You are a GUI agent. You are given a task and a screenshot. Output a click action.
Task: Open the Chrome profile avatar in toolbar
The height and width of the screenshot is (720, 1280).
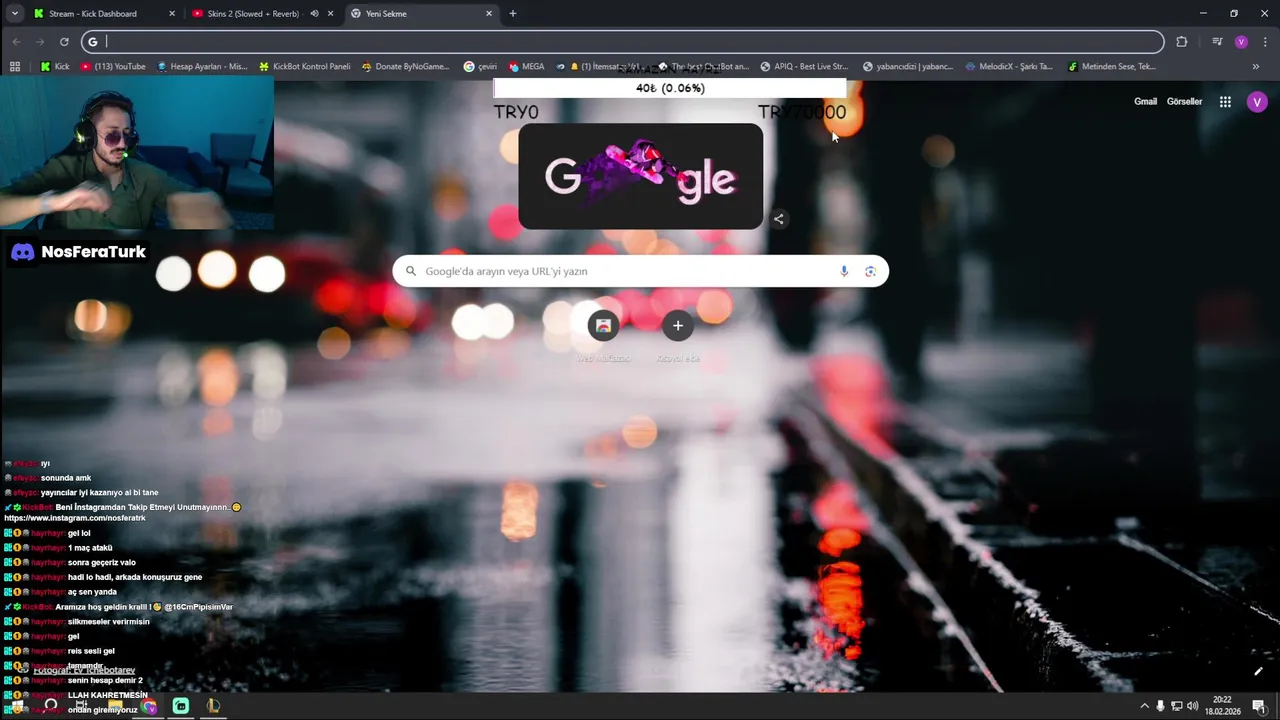click(x=1241, y=42)
